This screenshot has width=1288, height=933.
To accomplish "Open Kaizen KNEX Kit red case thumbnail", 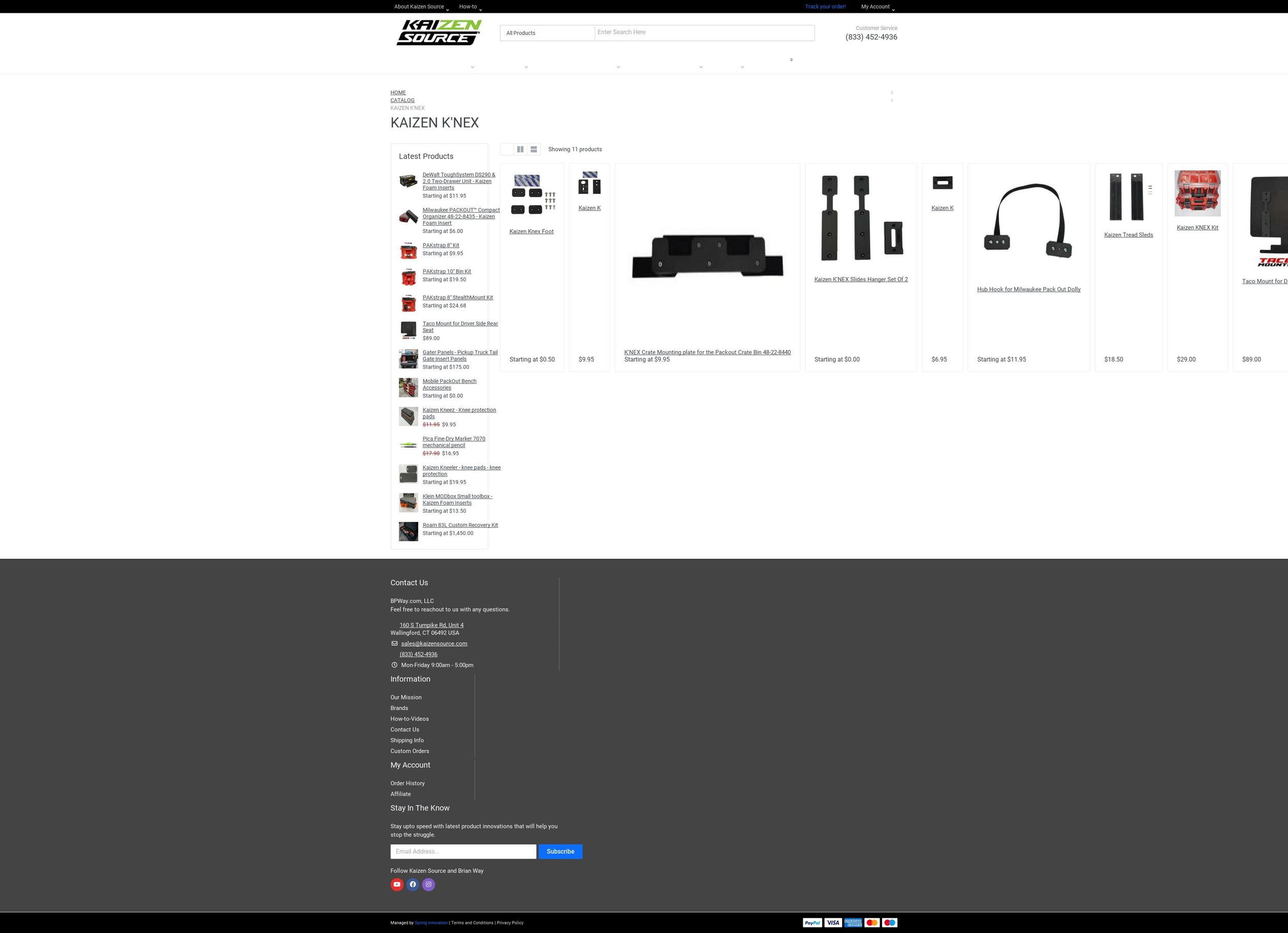I will pyautogui.click(x=1197, y=193).
